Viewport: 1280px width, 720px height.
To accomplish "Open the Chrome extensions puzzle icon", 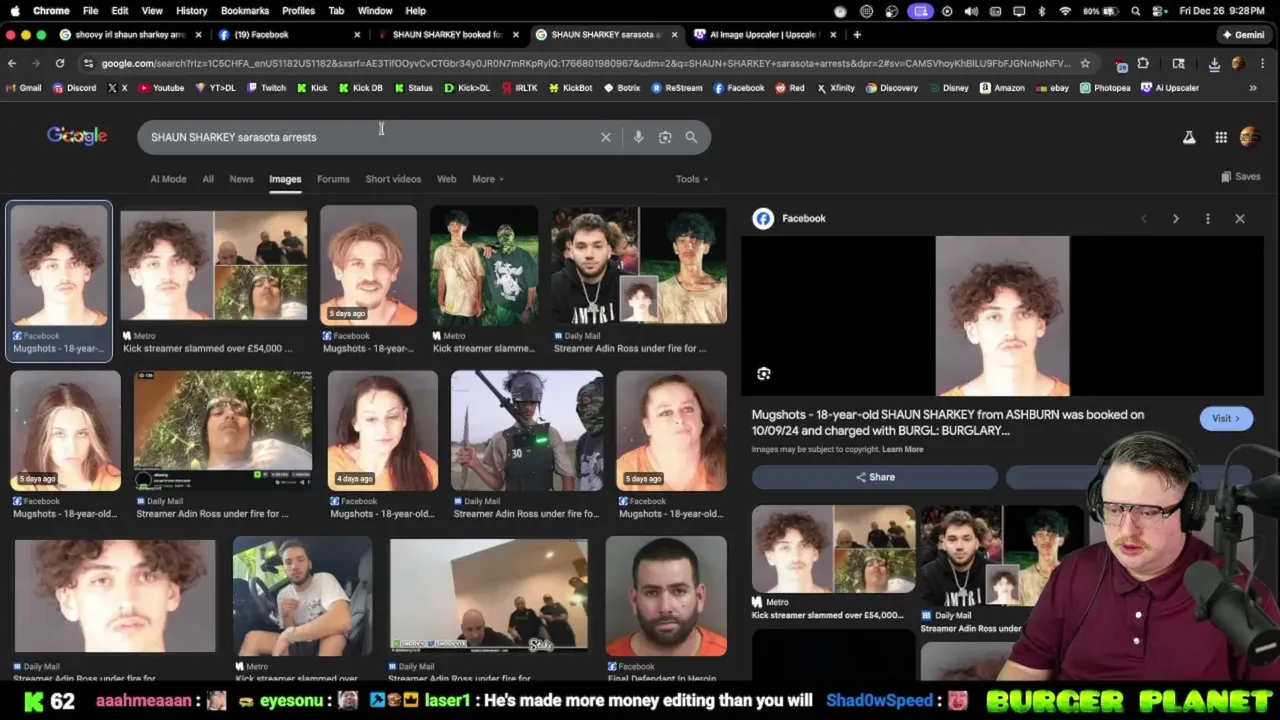I will pos(1143,63).
